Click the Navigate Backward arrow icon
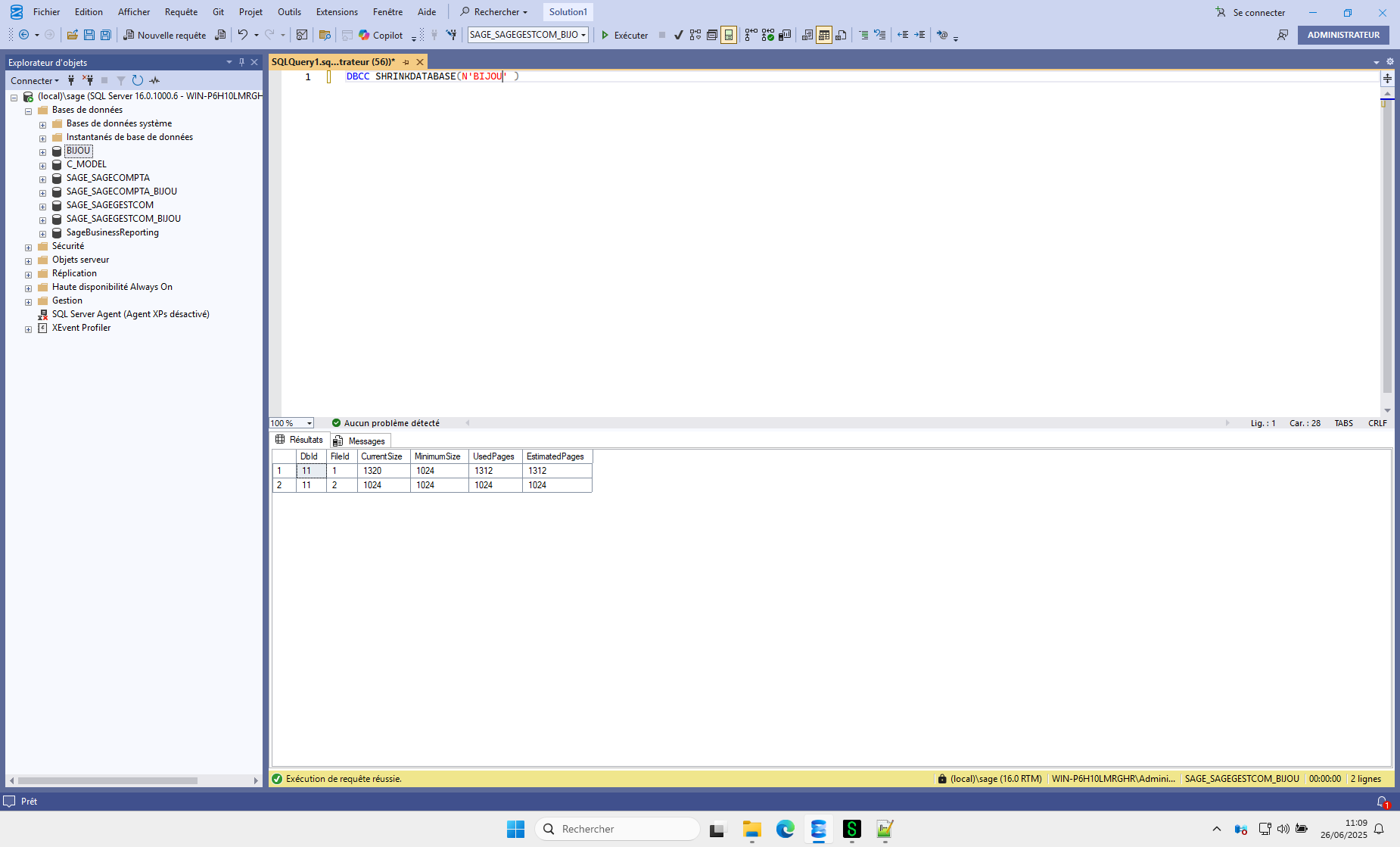 pyautogui.click(x=24, y=35)
